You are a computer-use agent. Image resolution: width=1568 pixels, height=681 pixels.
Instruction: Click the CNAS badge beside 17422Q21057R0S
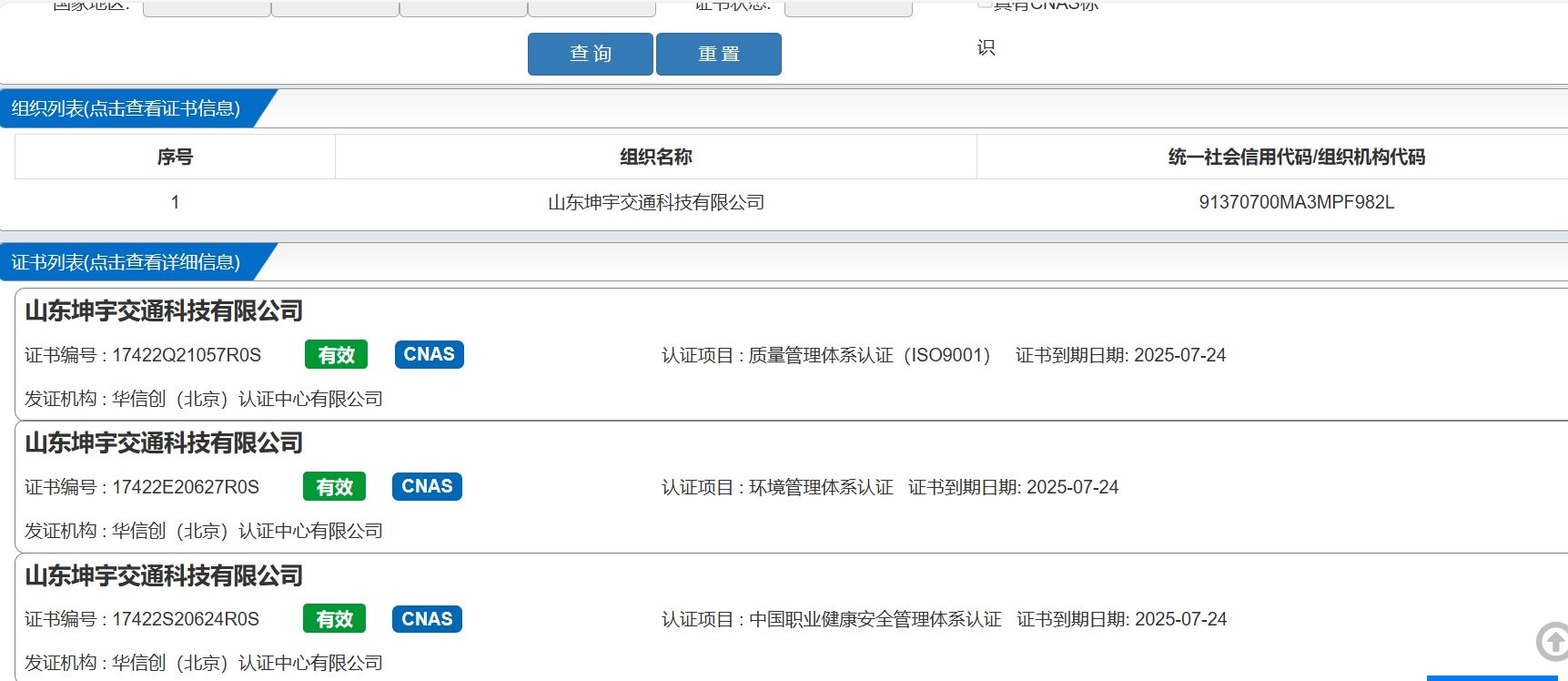(x=430, y=354)
